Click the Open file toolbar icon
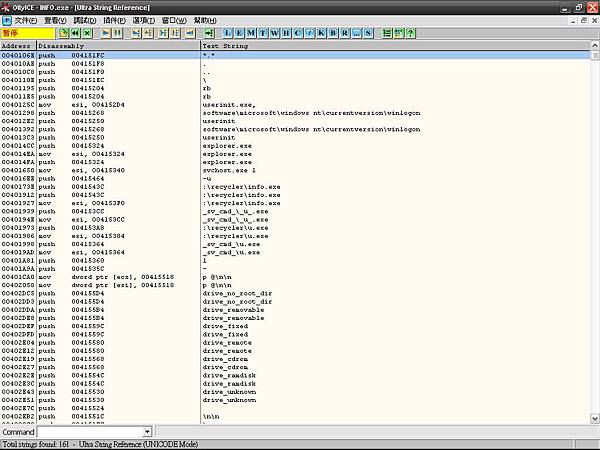Image resolution: width=600 pixels, height=450 pixels. pos(64,33)
